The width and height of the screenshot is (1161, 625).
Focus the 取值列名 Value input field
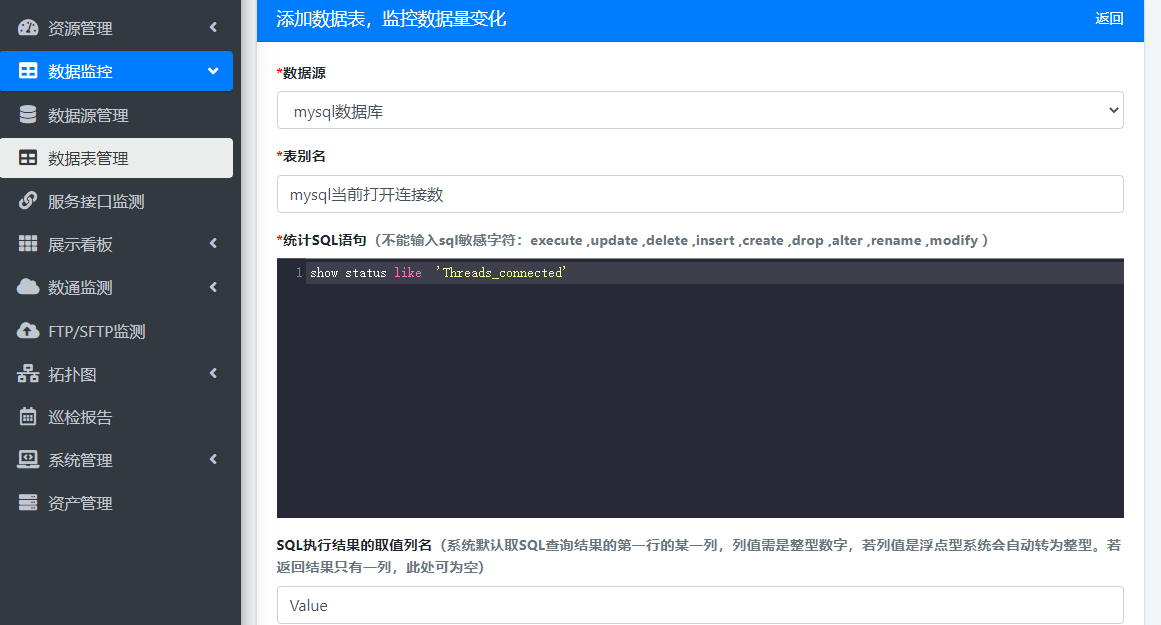coord(700,605)
